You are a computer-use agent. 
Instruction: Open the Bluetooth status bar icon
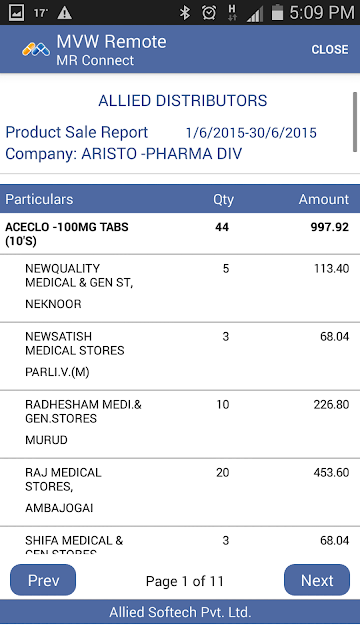185,13
